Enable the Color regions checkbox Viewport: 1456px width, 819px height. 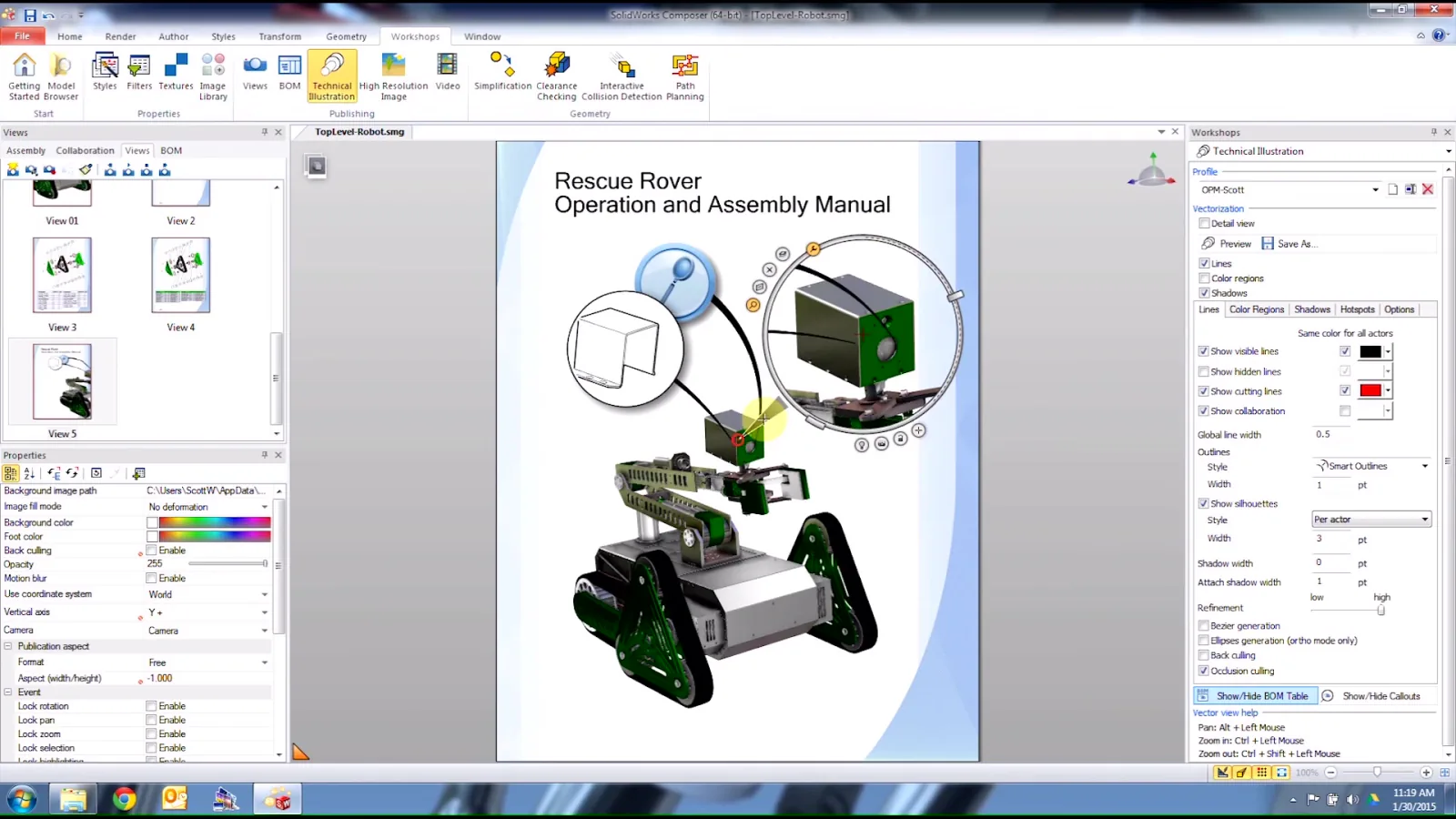[x=1205, y=278]
